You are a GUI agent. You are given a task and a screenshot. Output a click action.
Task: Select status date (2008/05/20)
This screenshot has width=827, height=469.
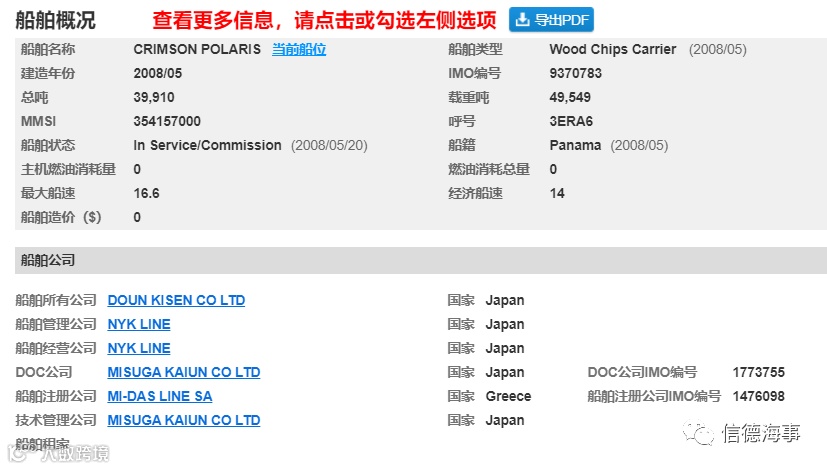pos(329,145)
